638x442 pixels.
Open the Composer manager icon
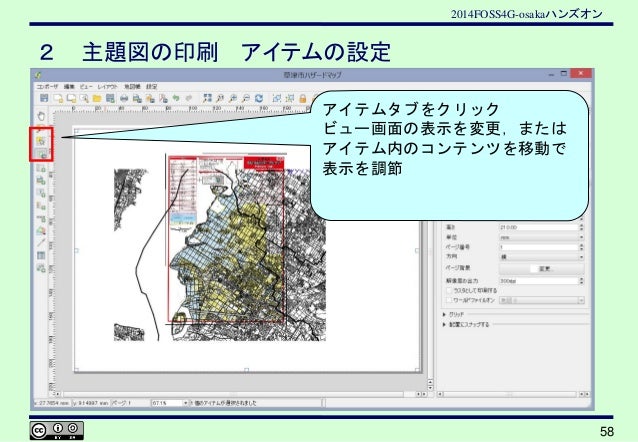click(x=84, y=98)
